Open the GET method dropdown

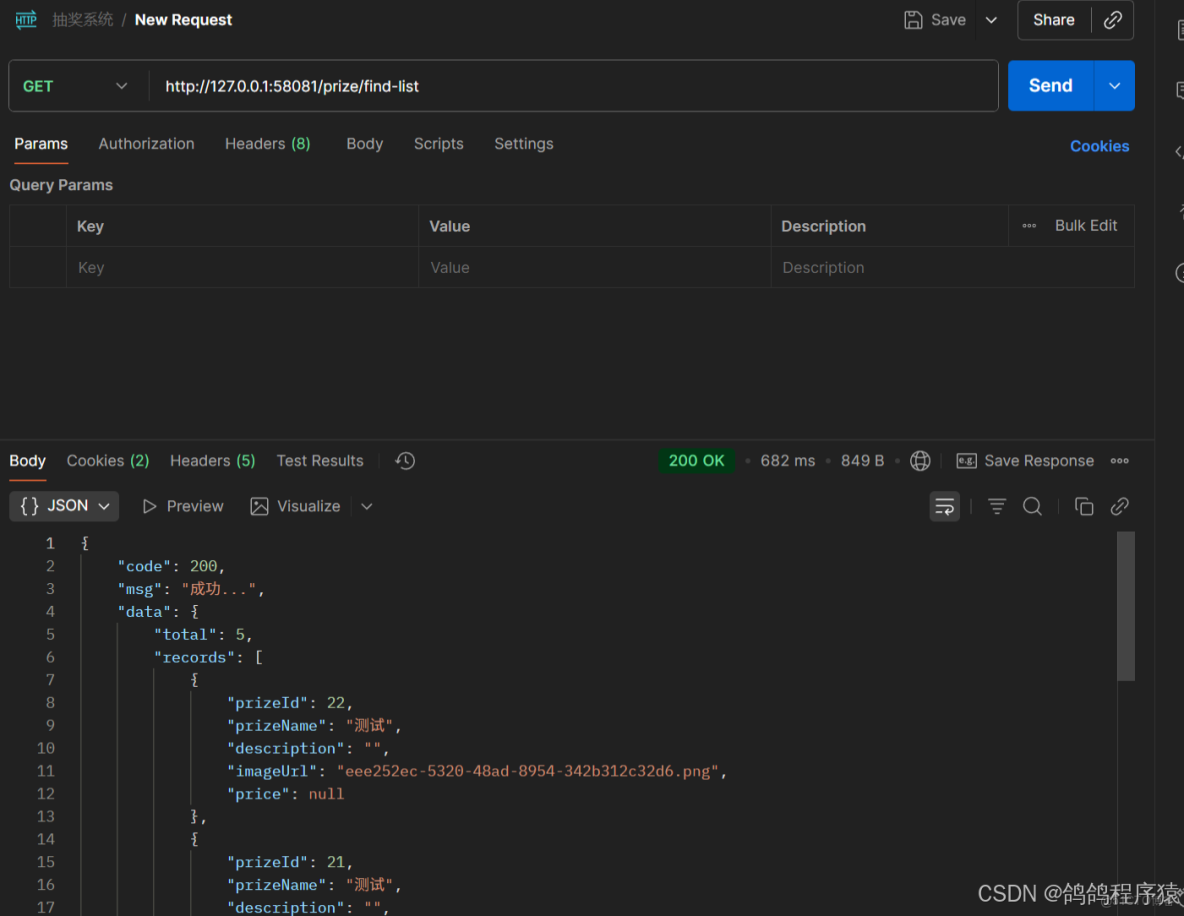78,86
